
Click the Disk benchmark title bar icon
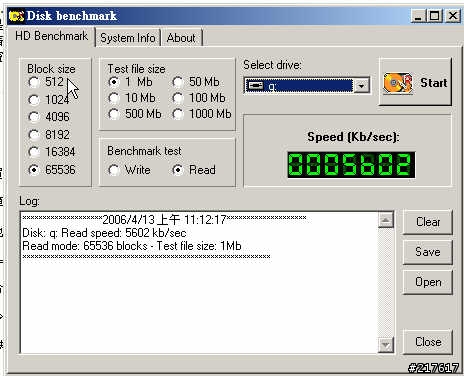16,16
